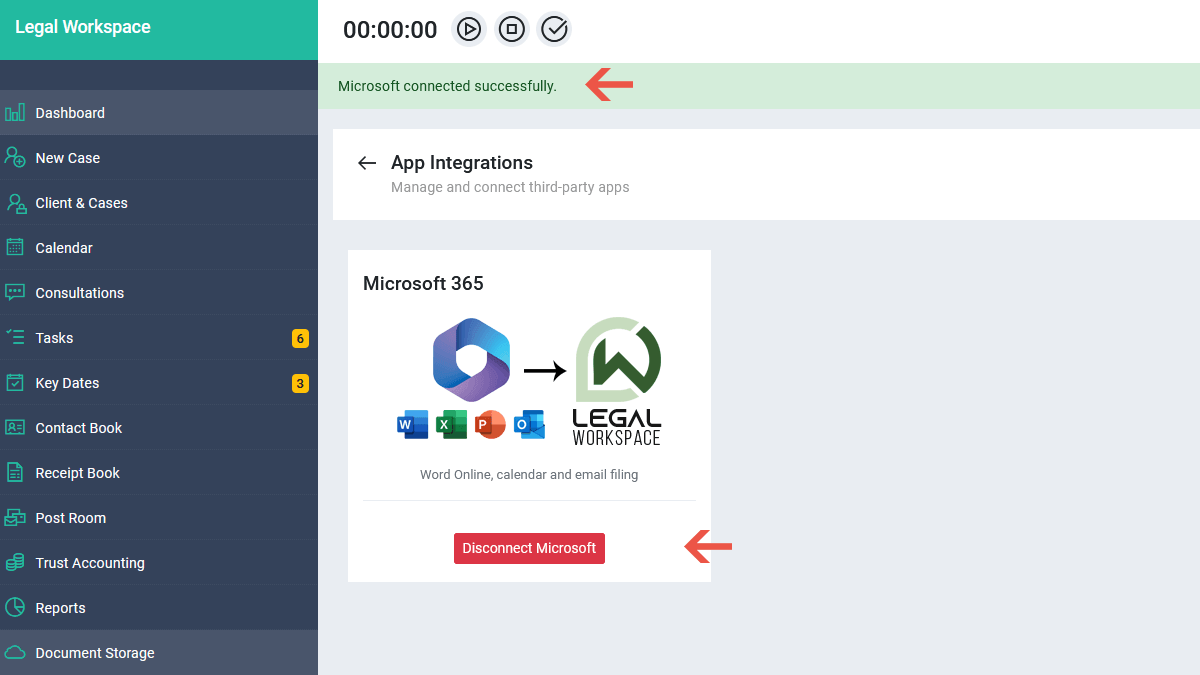
Task: Open the Tasks list
Action: pos(159,338)
